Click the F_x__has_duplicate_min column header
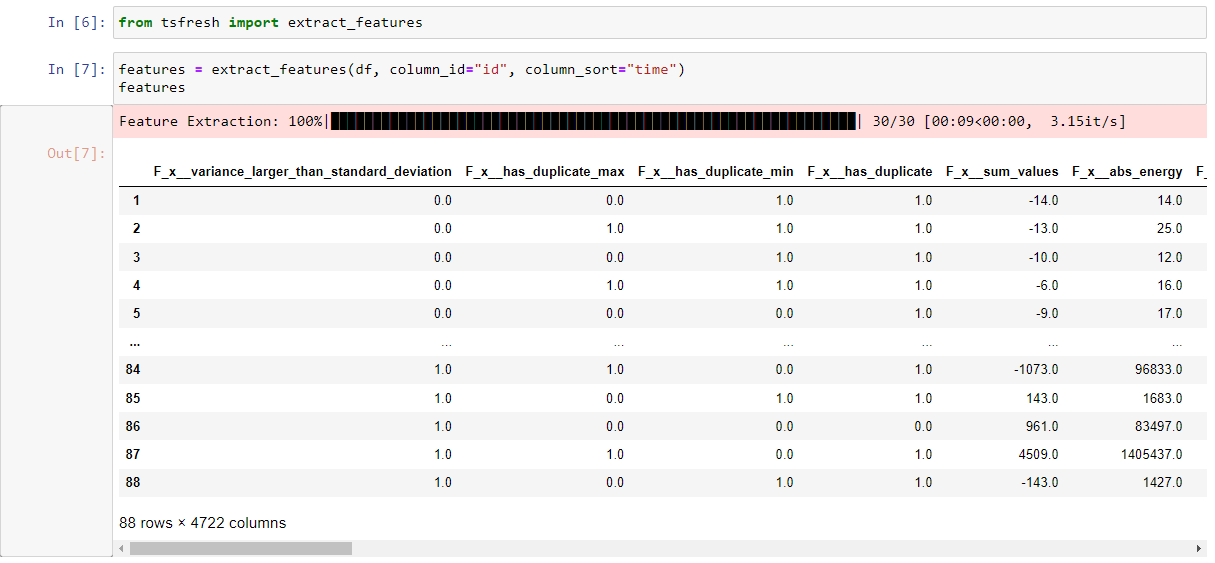The image size is (1215, 563). tap(716, 172)
